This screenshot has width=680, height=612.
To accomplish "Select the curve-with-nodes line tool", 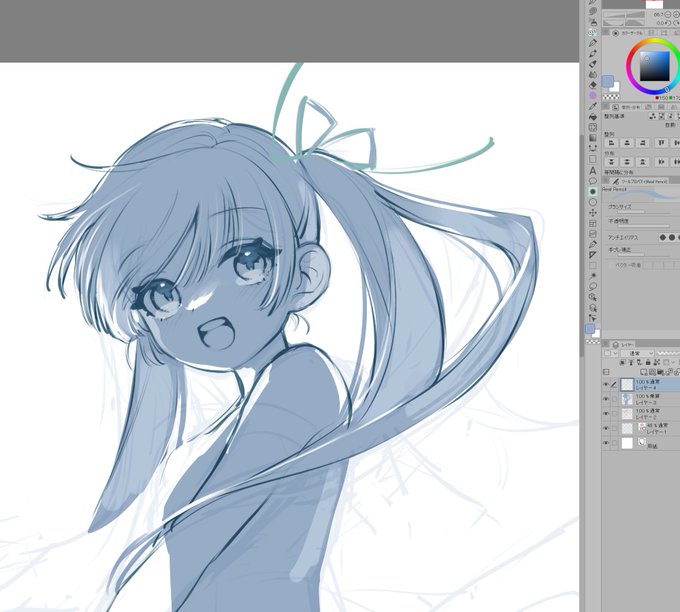I will pos(593,148).
